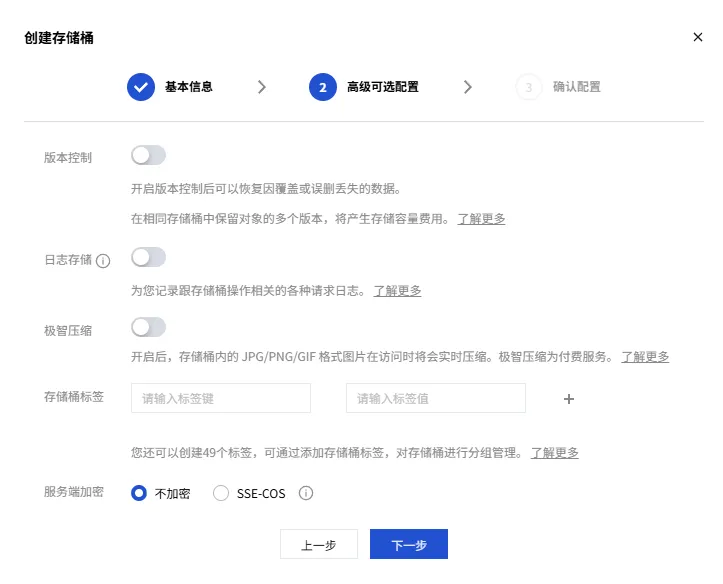Click the step 3 circle icon
The height and width of the screenshot is (584, 723).
click(528, 87)
